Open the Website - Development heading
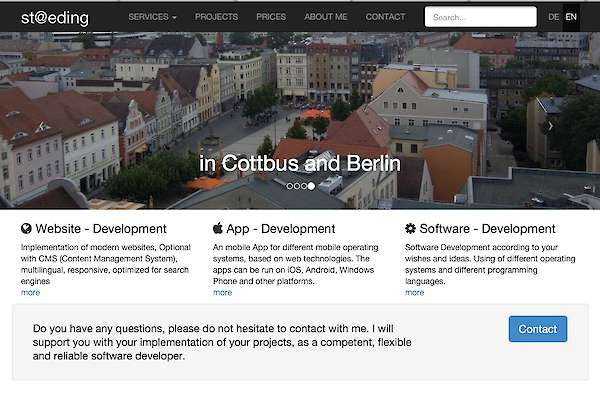600x400 pixels. pos(101,229)
